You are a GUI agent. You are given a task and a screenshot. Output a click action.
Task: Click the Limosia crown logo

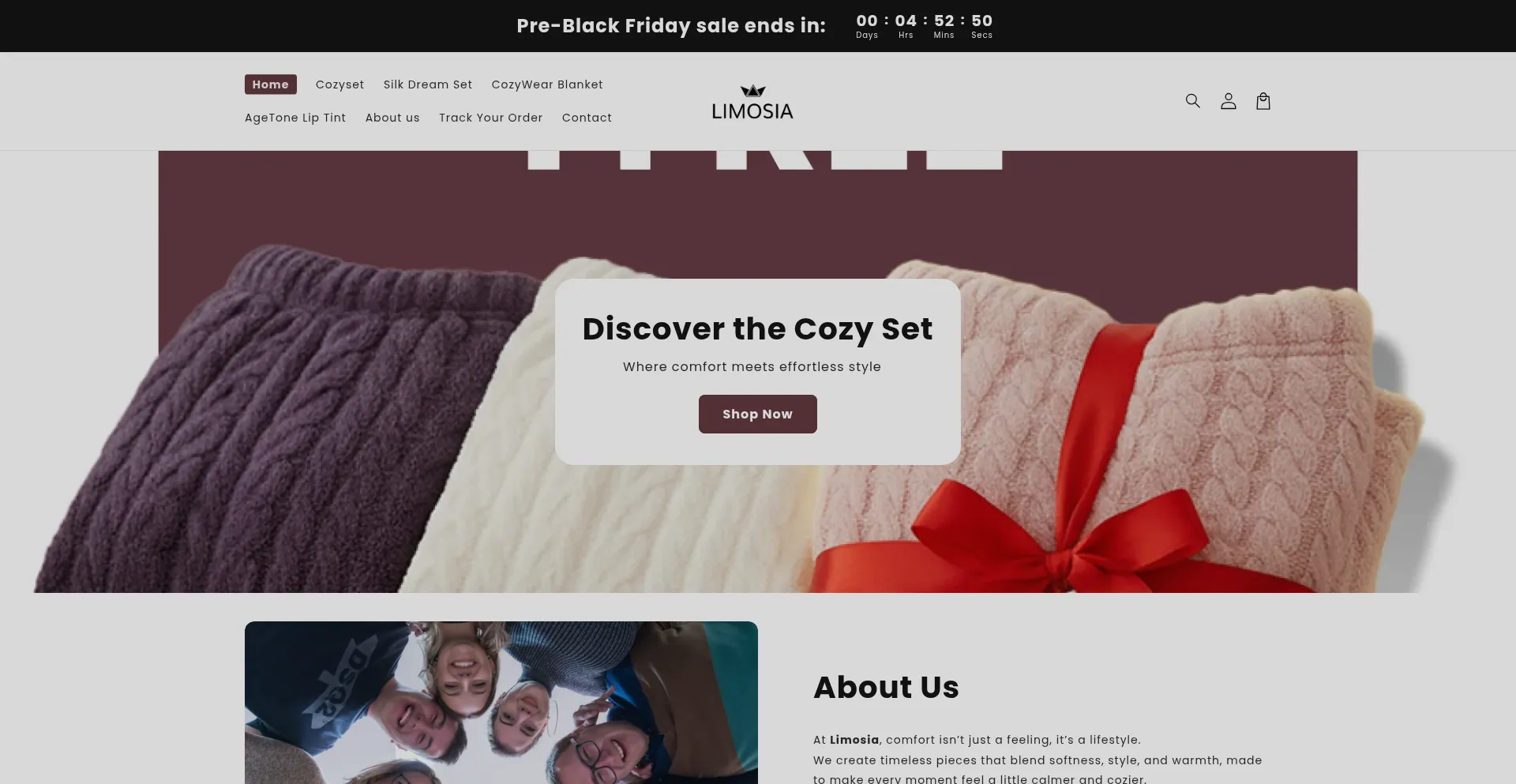point(752,102)
